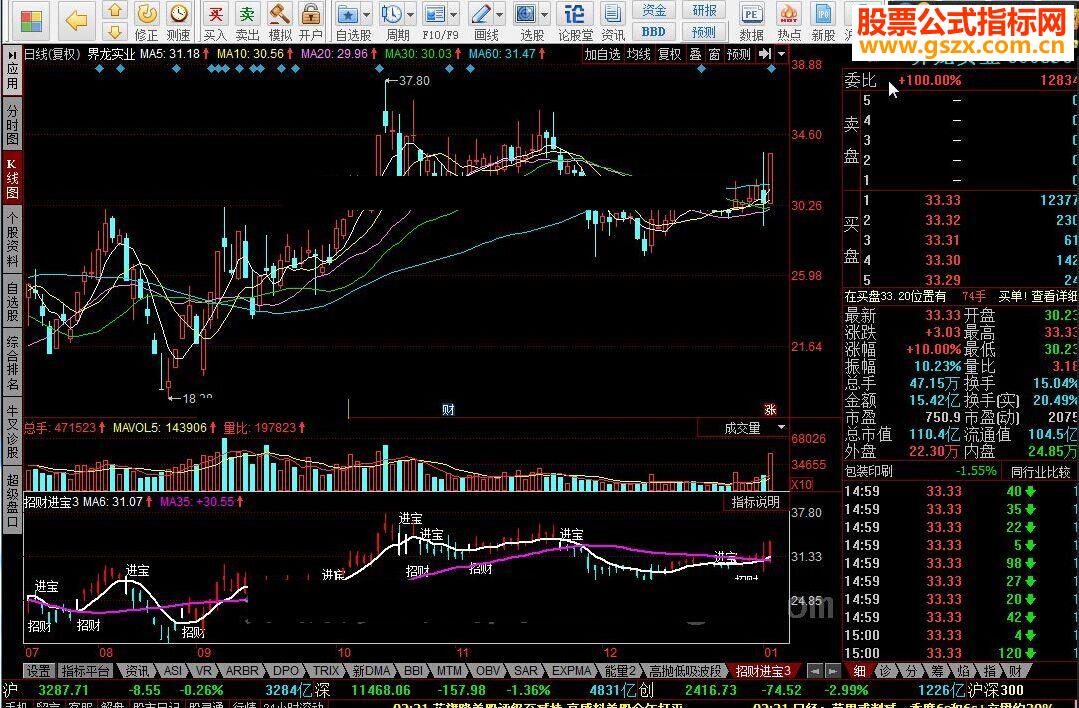
Task: Select the 高抛低吸波段 indicator tab
Action: click(x=686, y=670)
